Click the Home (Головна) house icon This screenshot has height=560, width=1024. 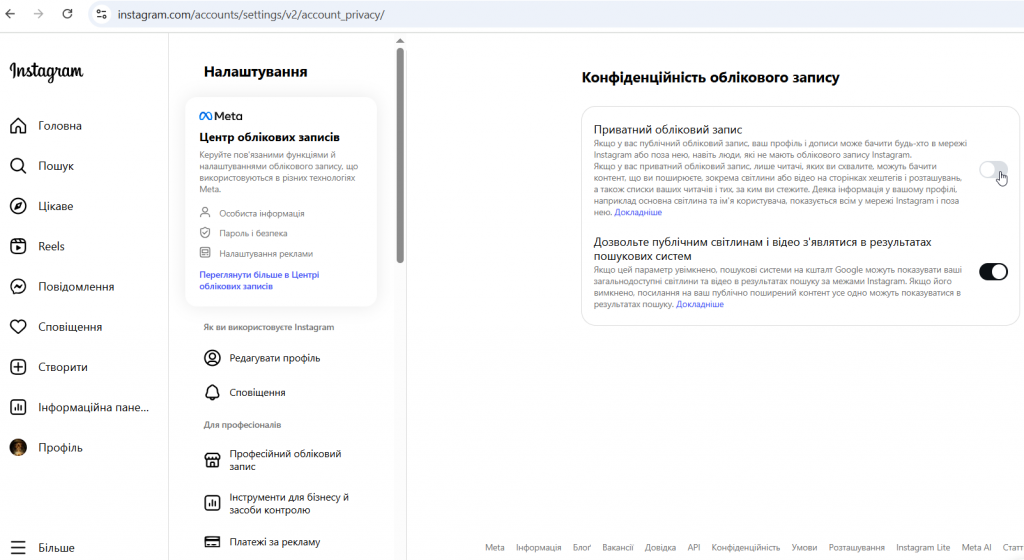click(x=18, y=126)
